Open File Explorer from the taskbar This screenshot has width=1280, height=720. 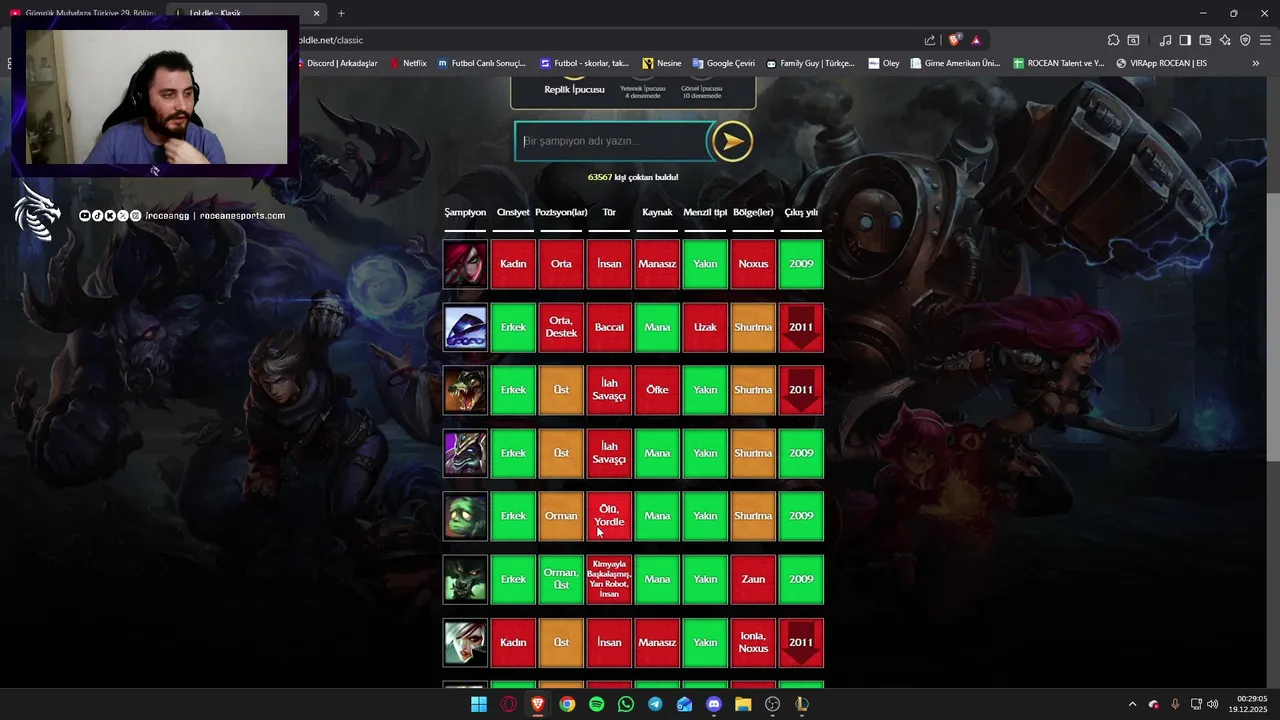[743, 704]
